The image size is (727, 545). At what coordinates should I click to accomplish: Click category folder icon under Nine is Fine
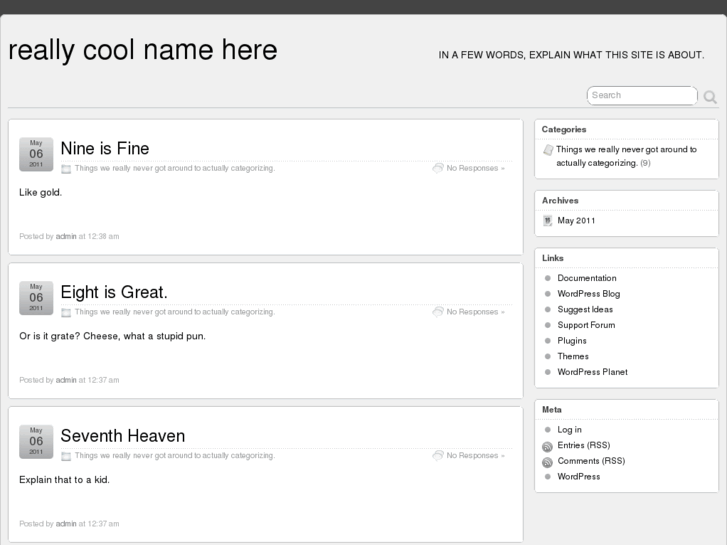point(66,169)
